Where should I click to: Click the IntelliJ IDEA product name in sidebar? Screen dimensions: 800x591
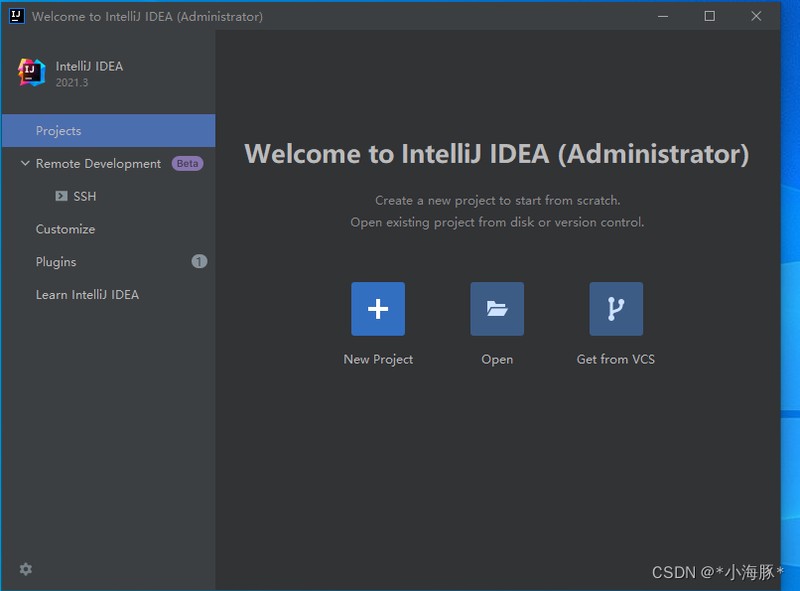(x=89, y=66)
